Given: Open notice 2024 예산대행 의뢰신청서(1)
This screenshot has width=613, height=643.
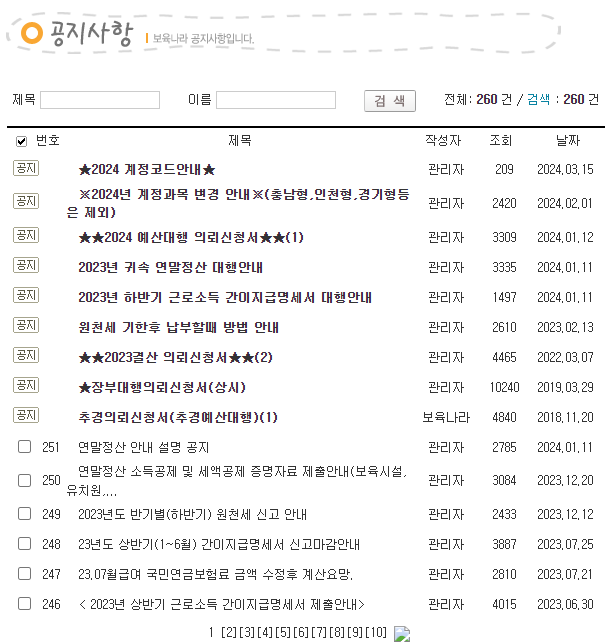Looking at the screenshot, I should pos(191,237).
